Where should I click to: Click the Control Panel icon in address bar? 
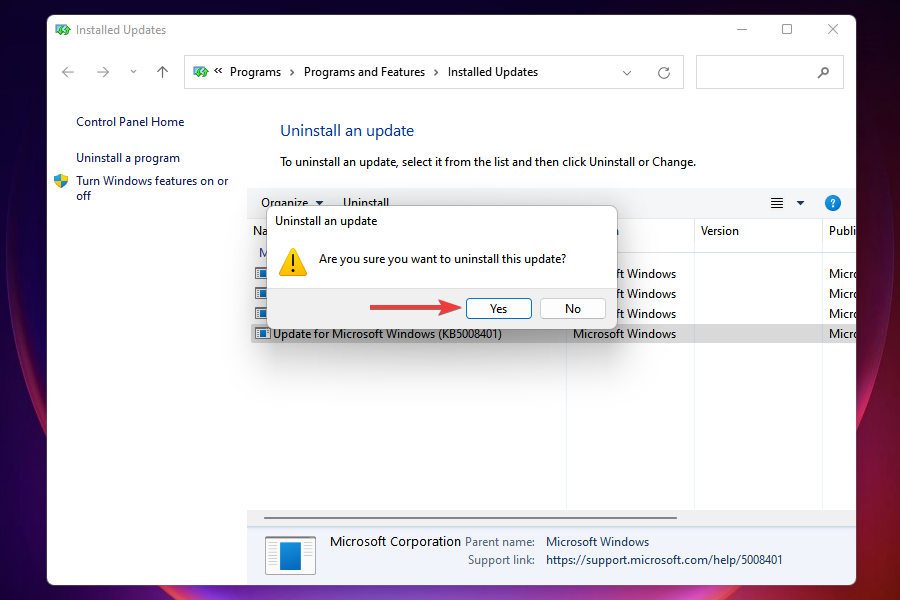200,72
